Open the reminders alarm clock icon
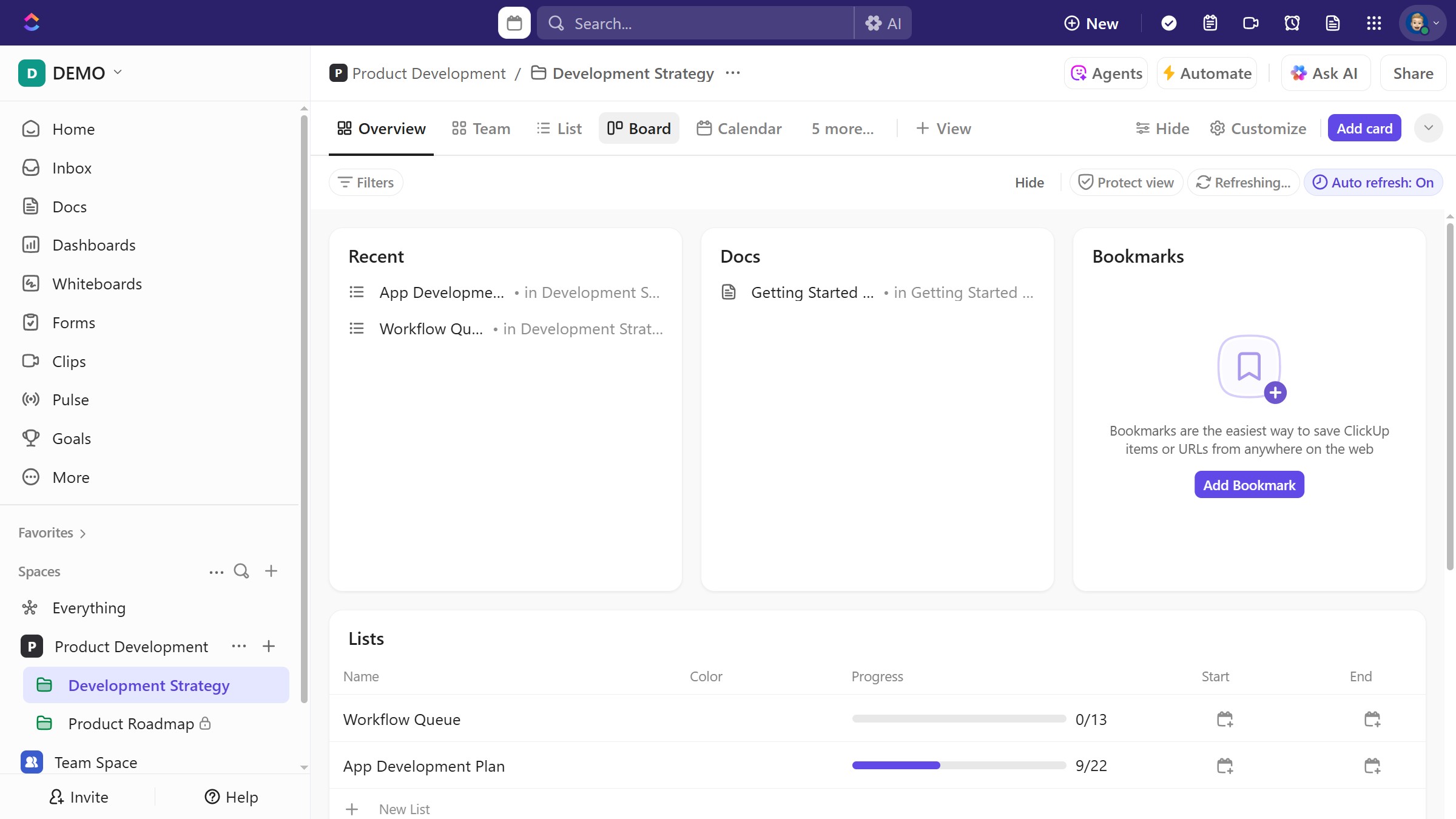Screen dimensions: 1456x819 [x=1292, y=23]
